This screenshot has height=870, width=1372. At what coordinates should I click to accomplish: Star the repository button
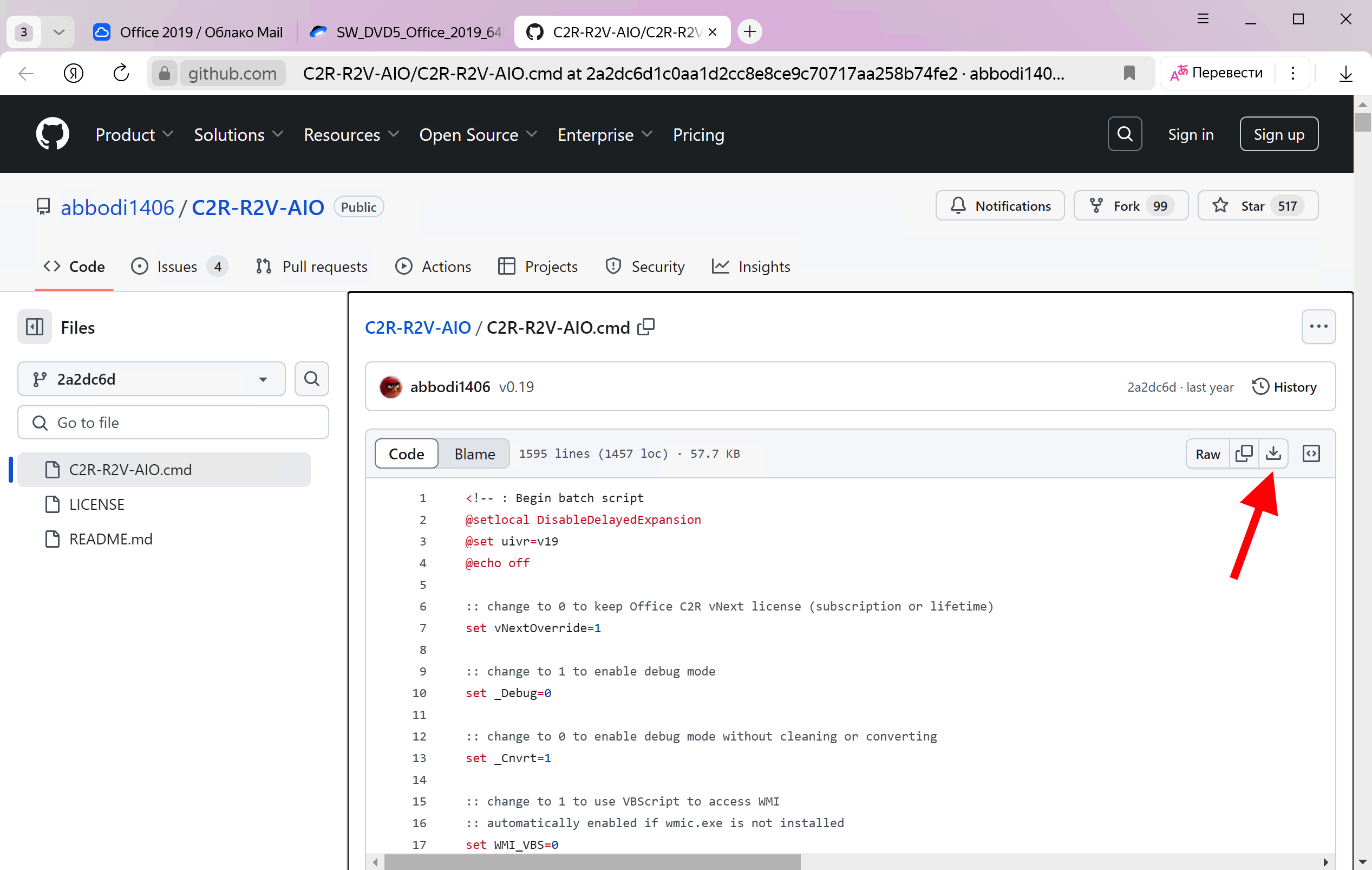1257,205
